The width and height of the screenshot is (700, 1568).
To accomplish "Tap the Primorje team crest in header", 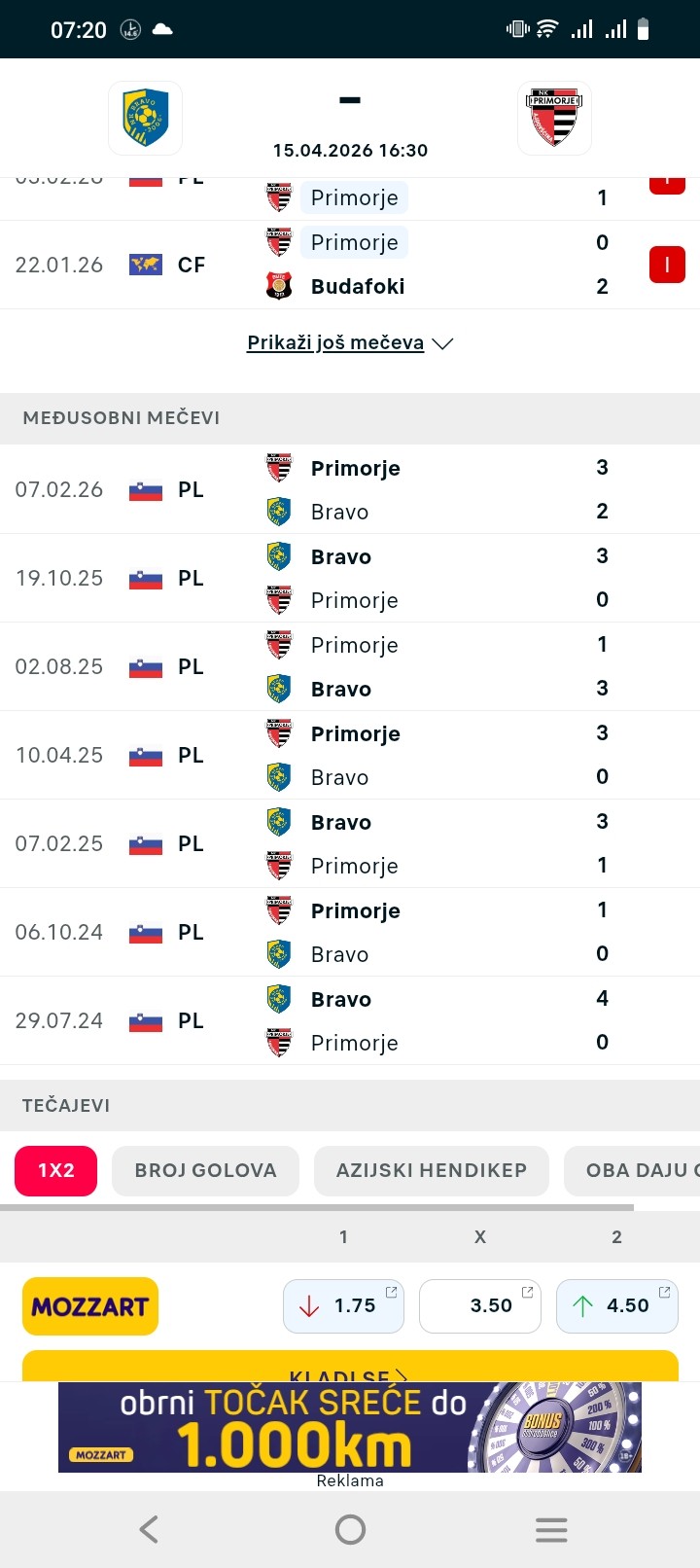I will coord(554,118).
